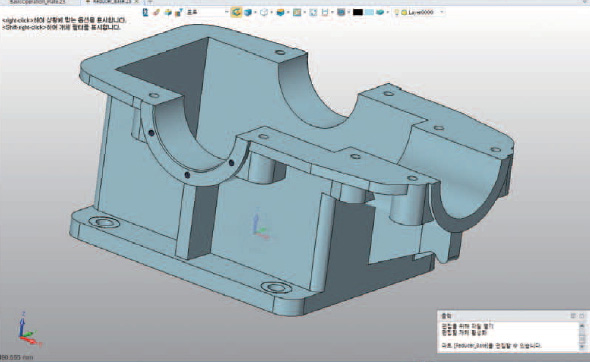590x362 pixels.
Task: Expand the Layer0000 layer dropdown
Action: (442, 12)
